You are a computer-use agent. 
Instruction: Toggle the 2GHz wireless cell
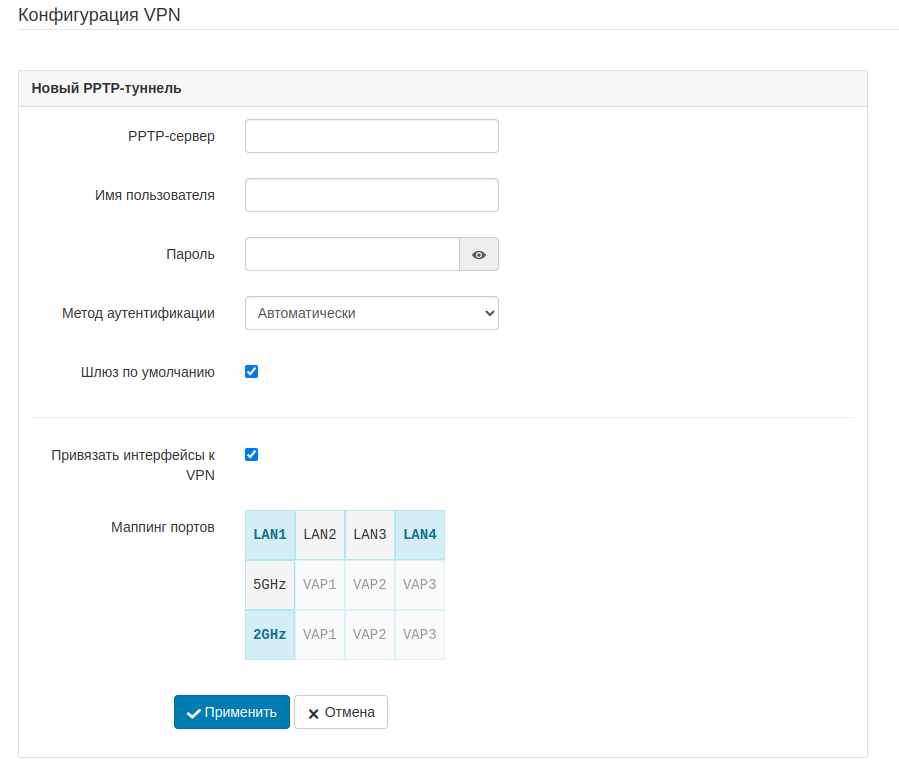pyautogui.click(x=270, y=635)
